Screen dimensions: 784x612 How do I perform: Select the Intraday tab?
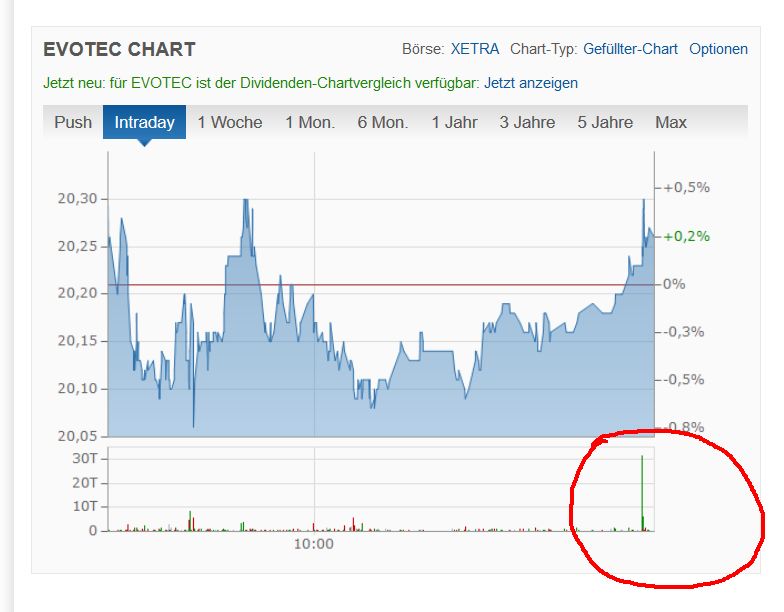[144, 122]
